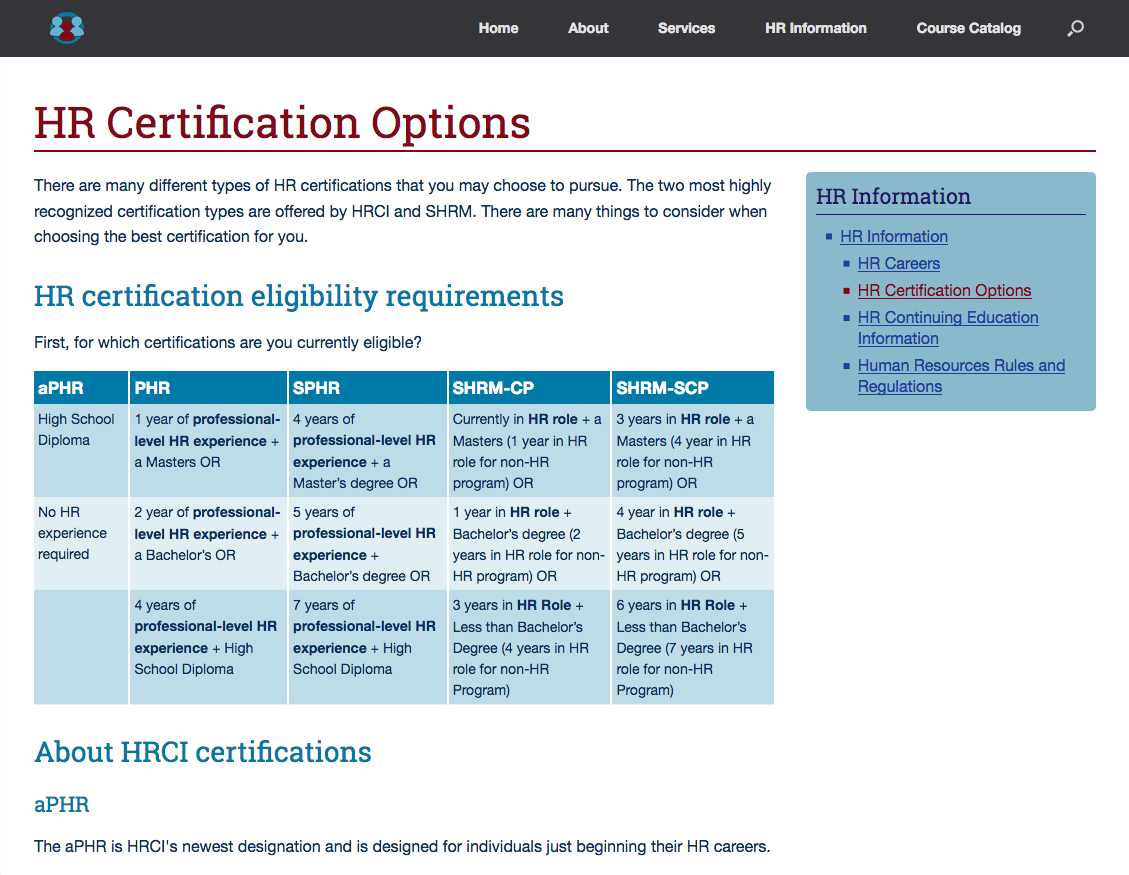This screenshot has height=875, width=1129.
Task: Go to the Home menu item
Action: point(498,28)
